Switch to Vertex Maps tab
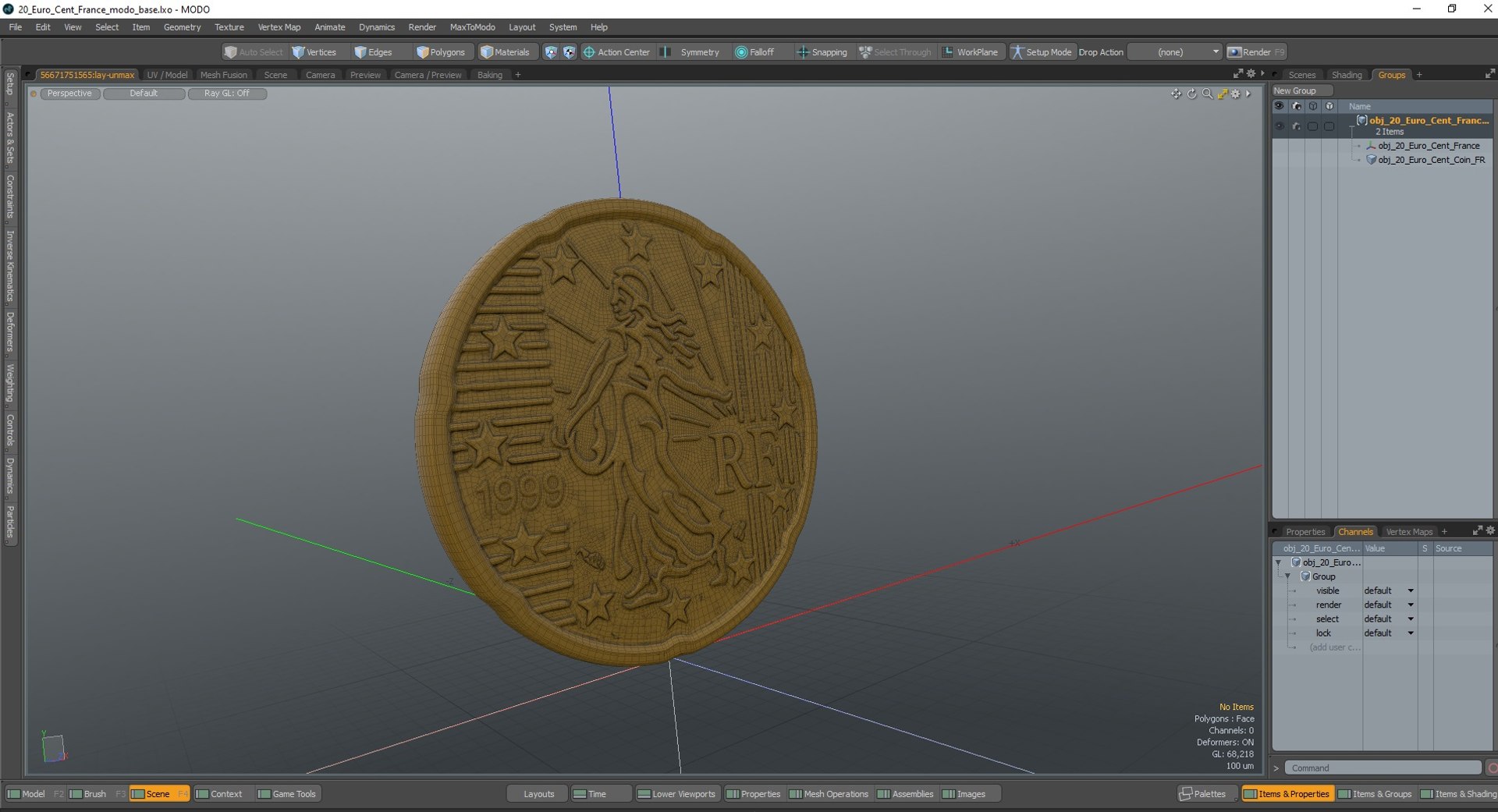Image resolution: width=1498 pixels, height=812 pixels. coord(1409,532)
